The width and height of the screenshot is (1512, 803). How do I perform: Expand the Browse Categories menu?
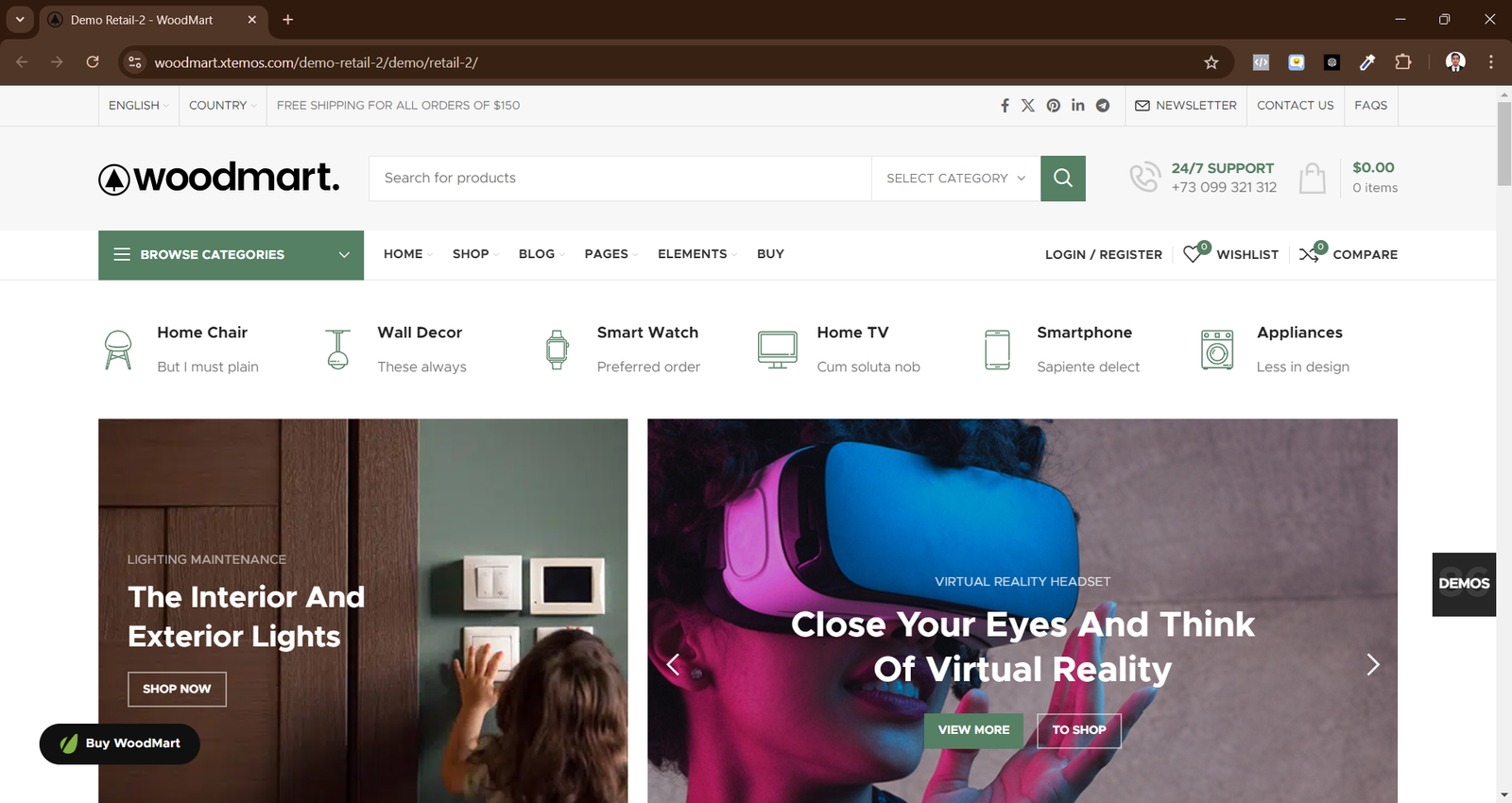point(231,255)
